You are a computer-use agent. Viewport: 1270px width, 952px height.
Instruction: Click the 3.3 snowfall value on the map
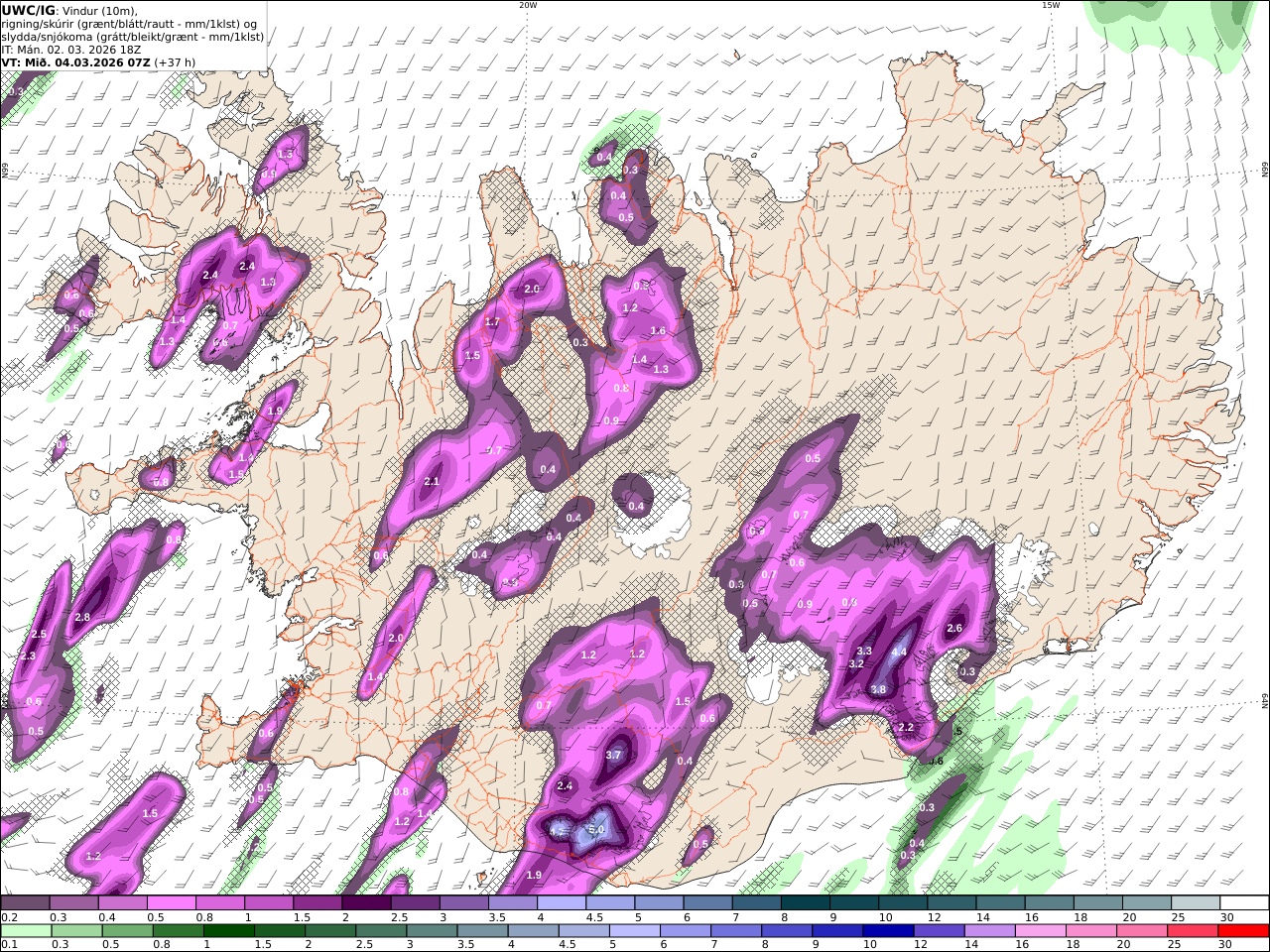[x=864, y=652]
